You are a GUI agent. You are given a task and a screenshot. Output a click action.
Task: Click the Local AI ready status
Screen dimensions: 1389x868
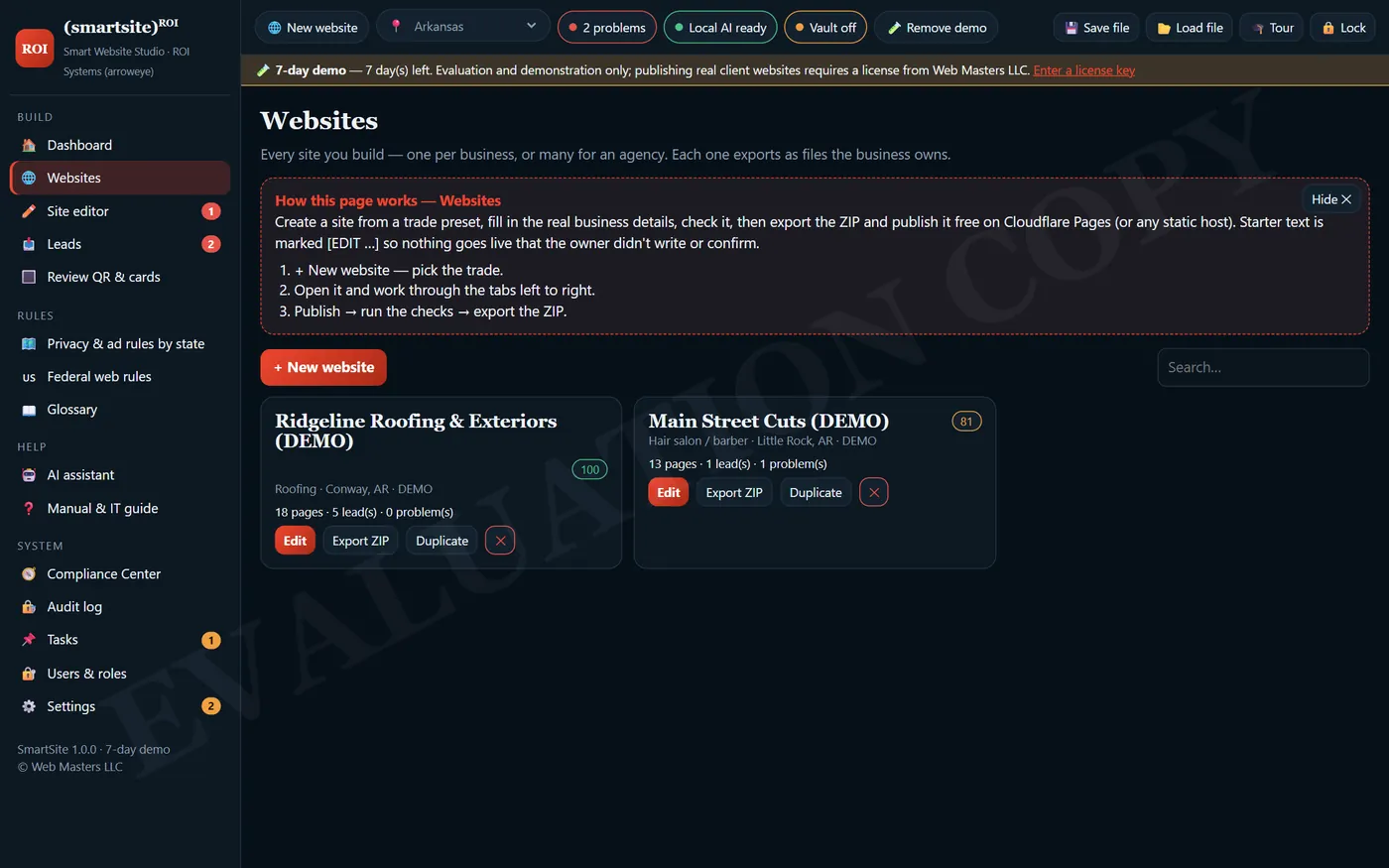pyautogui.click(x=720, y=28)
